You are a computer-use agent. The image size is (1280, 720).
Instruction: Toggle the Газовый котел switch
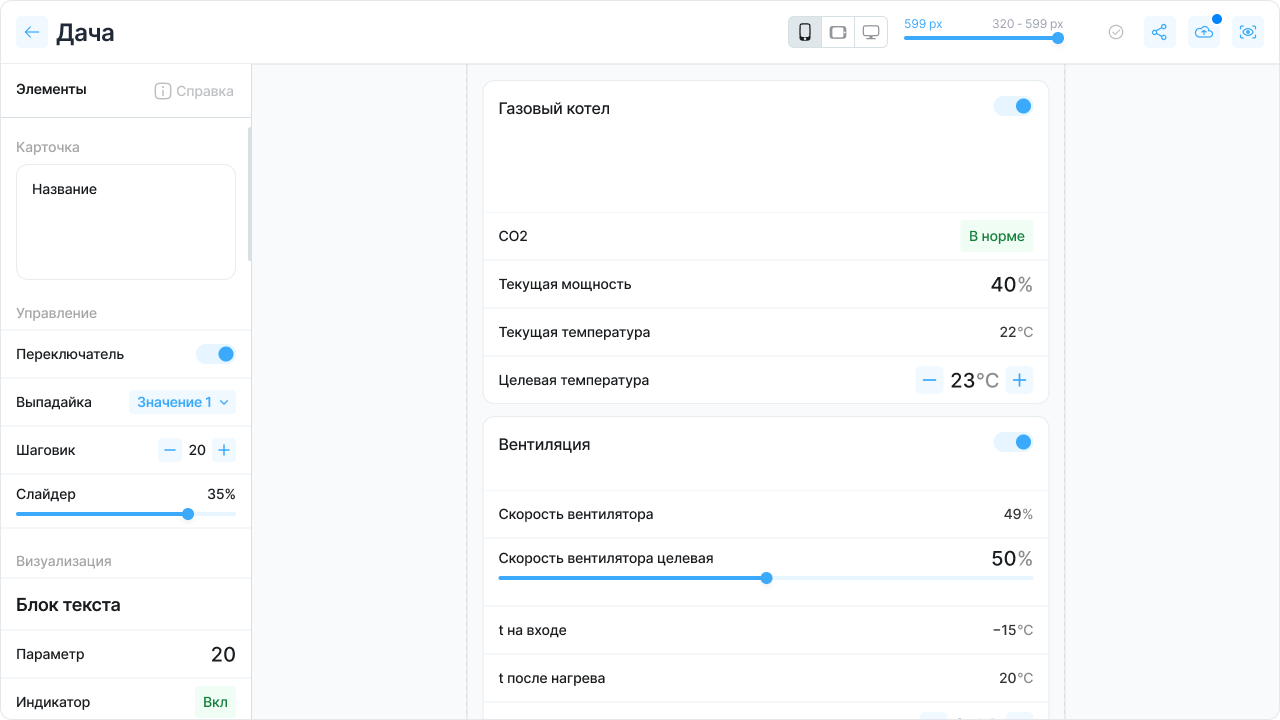(1013, 106)
